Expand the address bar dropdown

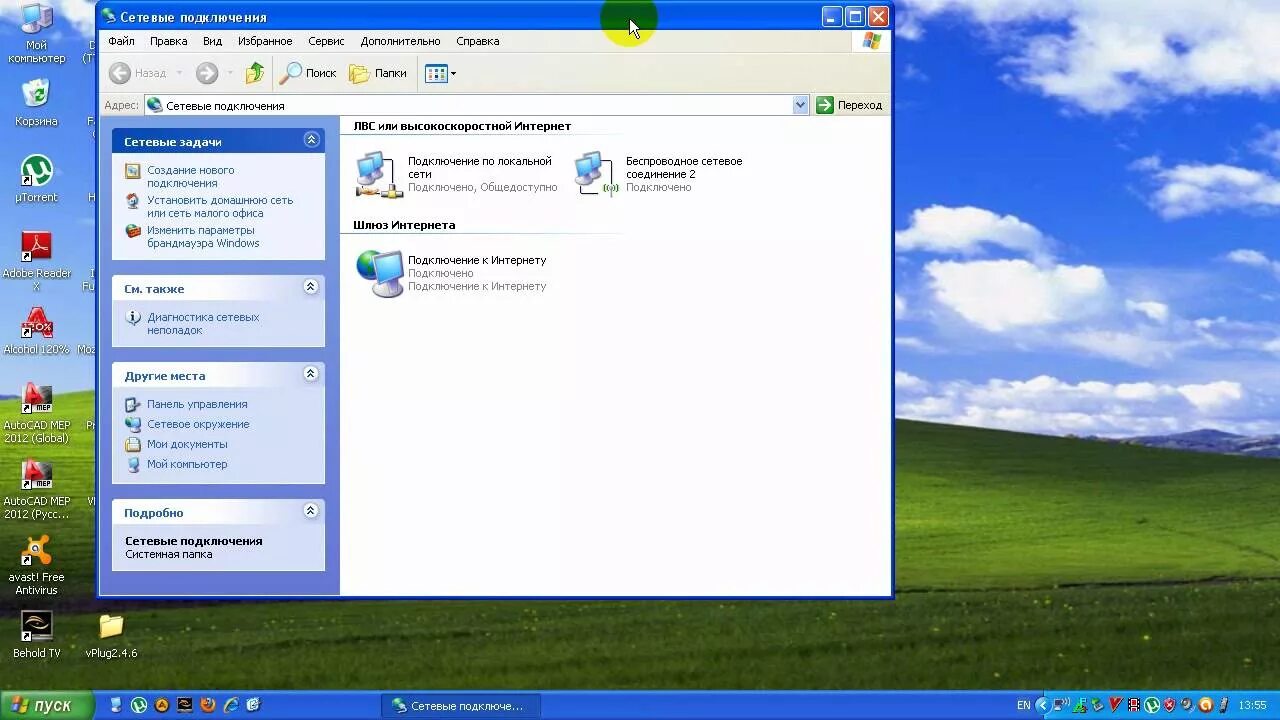pyautogui.click(x=800, y=105)
